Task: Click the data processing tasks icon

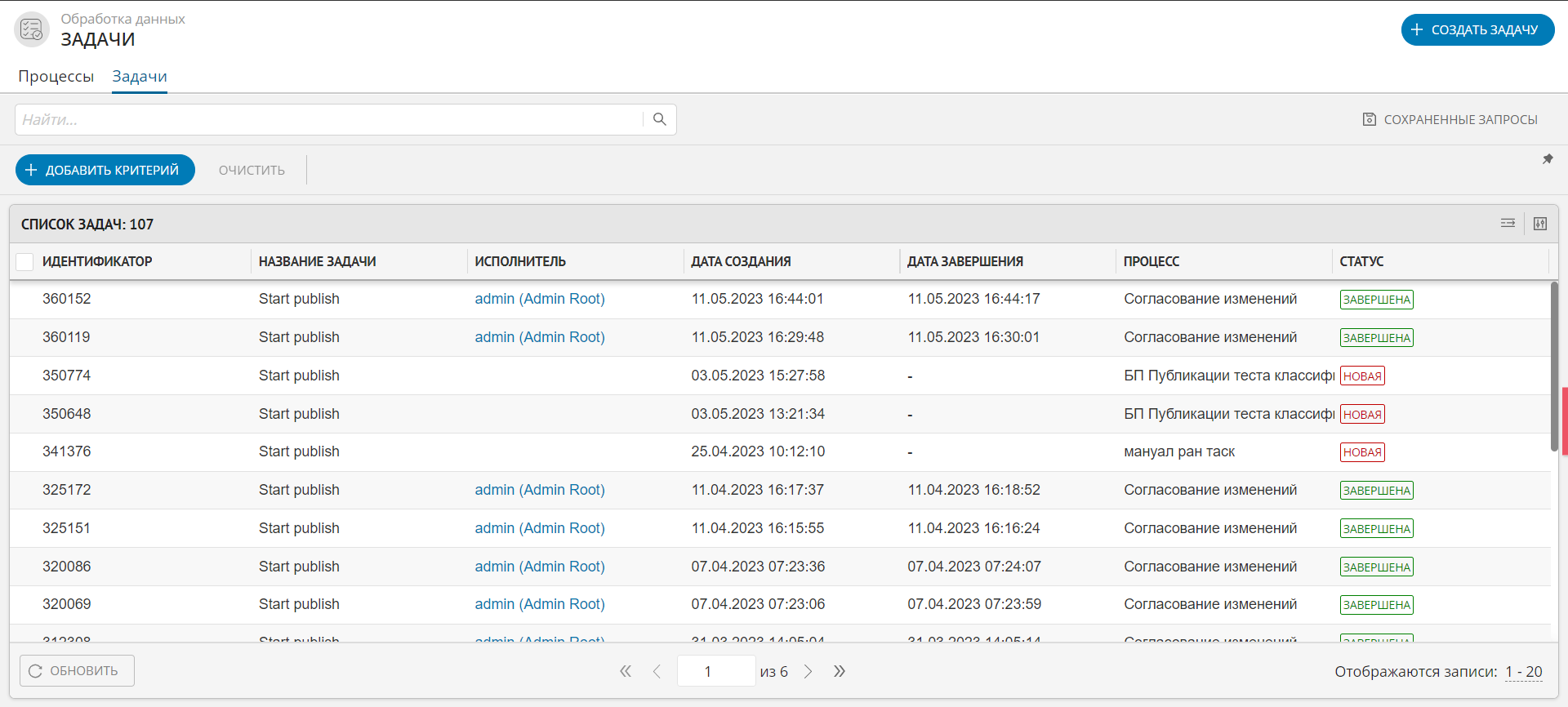Action: coord(32,30)
